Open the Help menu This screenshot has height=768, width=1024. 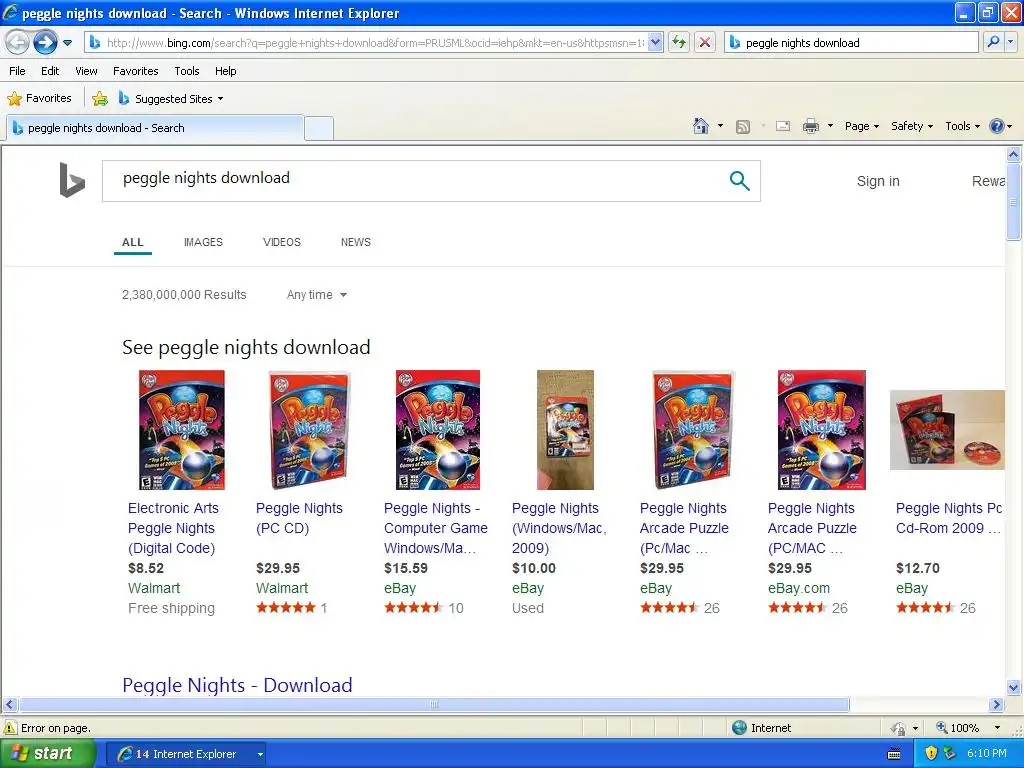tap(225, 71)
